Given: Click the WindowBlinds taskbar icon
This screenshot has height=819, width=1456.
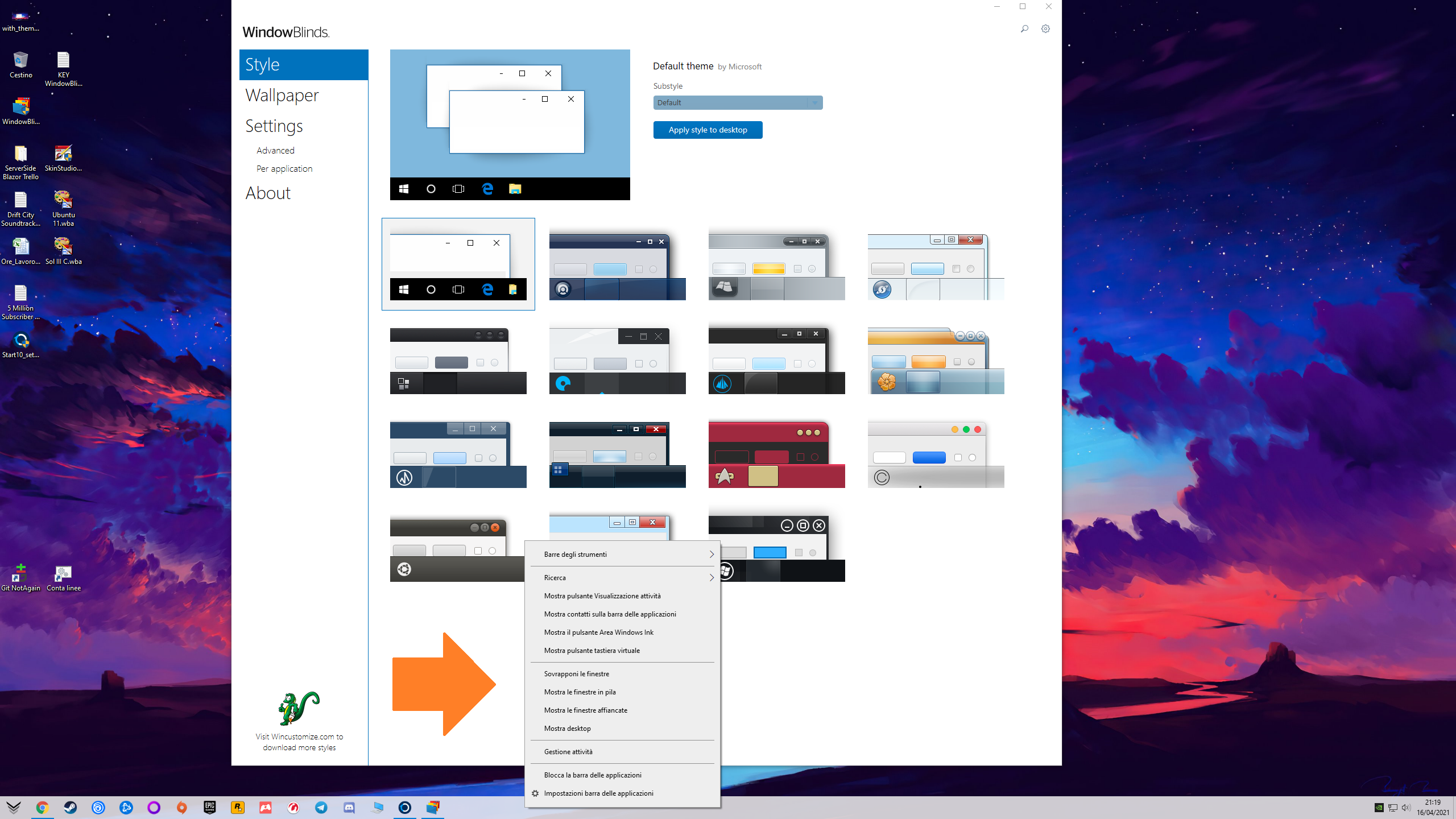Looking at the screenshot, I should click(433, 807).
